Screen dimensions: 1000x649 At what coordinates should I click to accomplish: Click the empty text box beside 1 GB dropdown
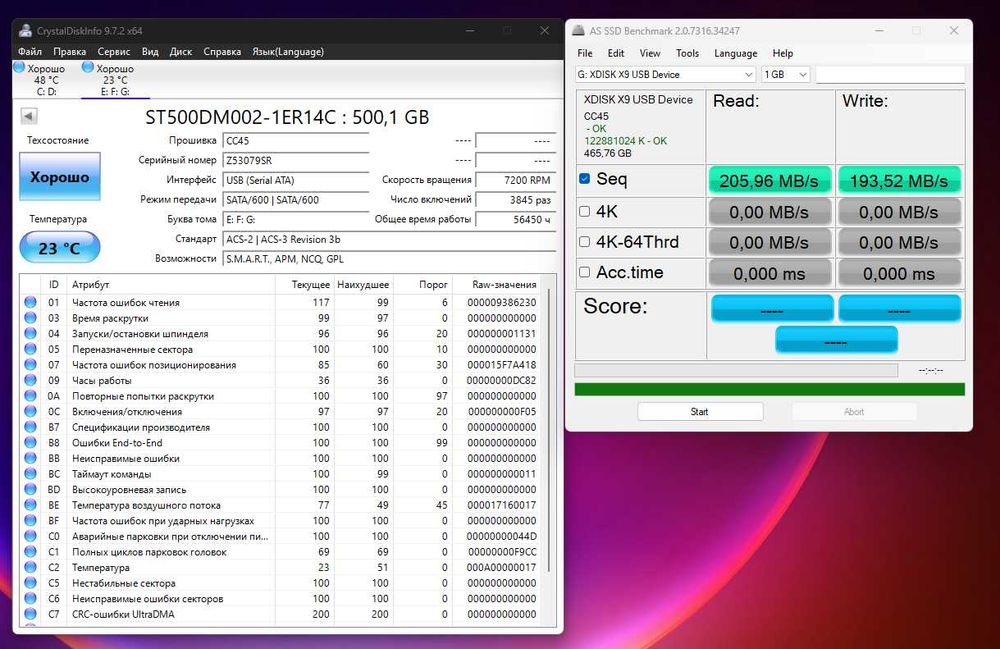(x=890, y=75)
